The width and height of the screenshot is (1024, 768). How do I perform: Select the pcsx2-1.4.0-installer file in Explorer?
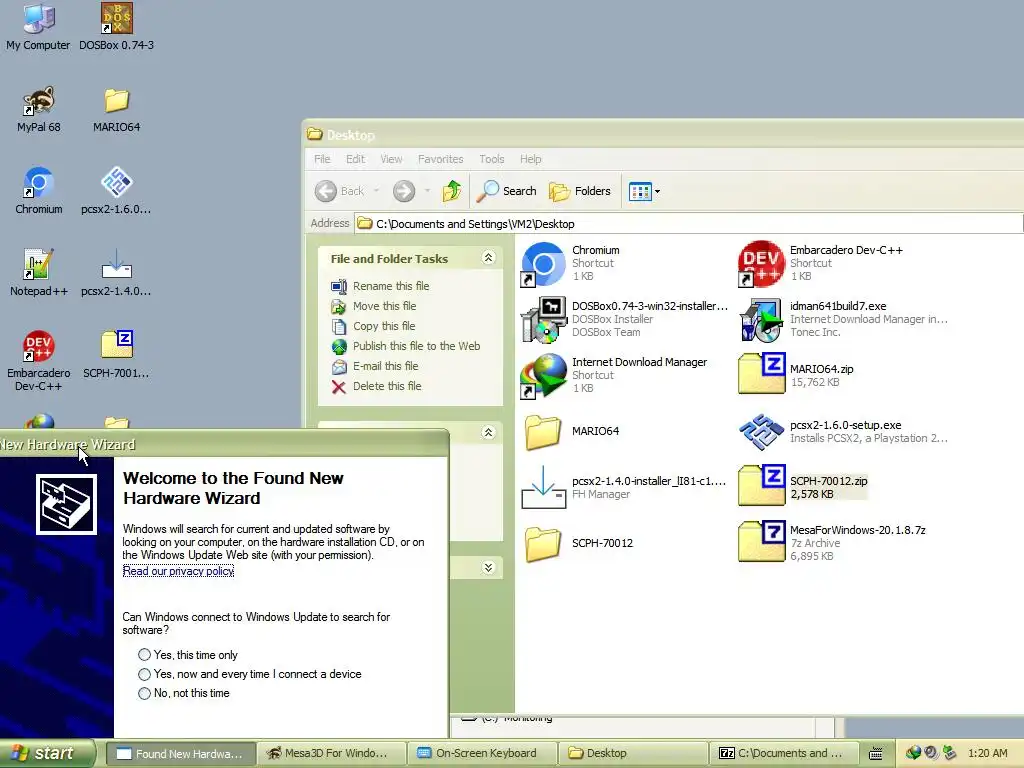pos(624,488)
